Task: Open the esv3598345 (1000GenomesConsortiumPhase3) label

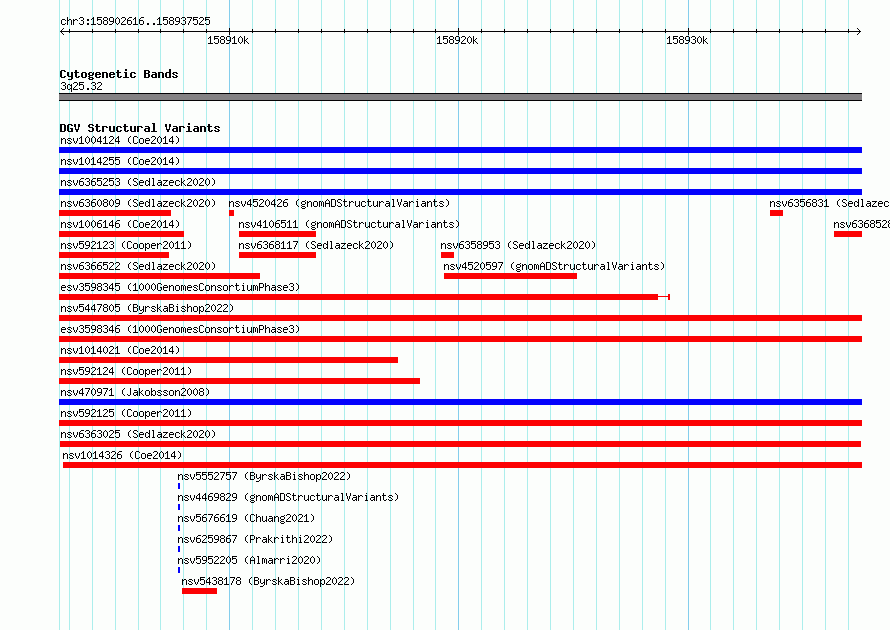Action: [x=180, y=287]
